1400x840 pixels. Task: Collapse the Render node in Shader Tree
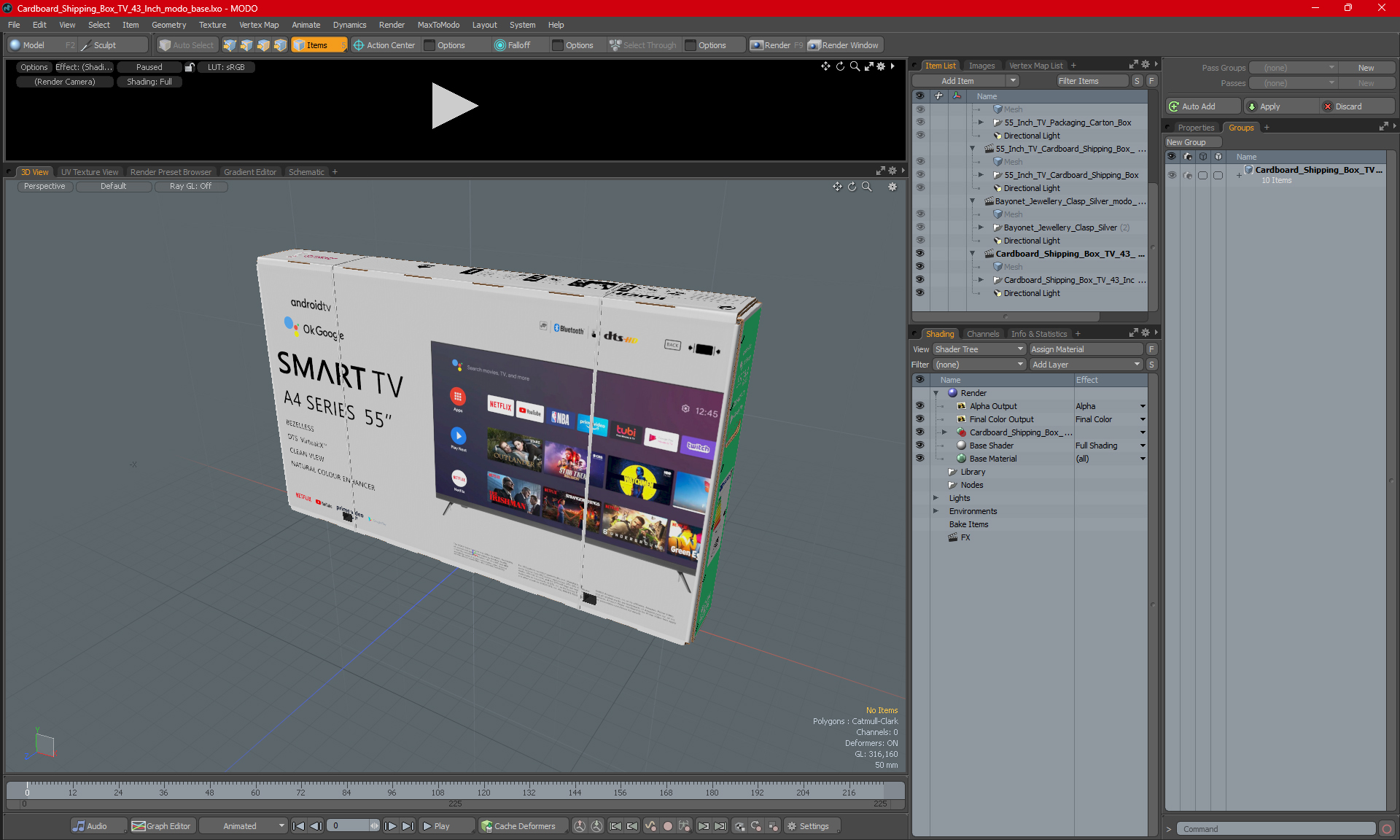pyautogui.click(x=936, y=393)
